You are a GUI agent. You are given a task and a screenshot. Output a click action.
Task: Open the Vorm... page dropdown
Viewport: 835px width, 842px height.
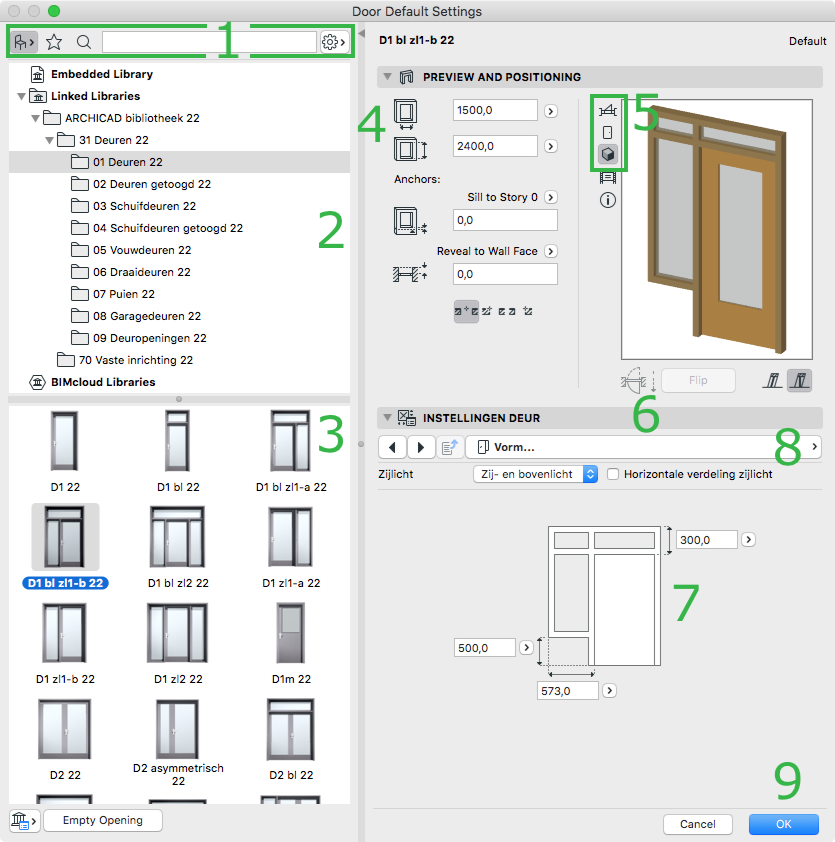pos(643,447)
